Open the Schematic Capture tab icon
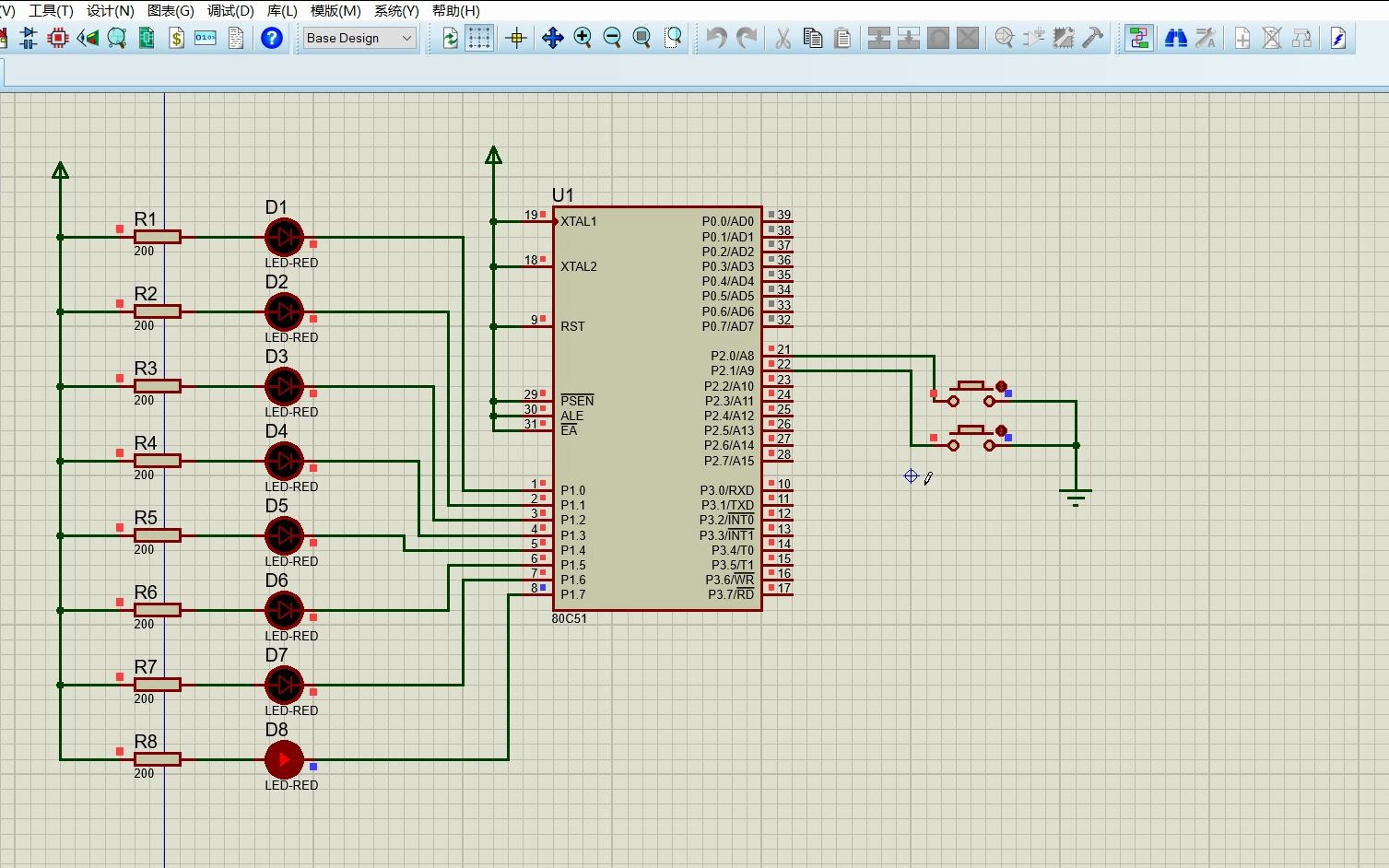This screenshot has height=868, width=1389. [28, 38]
